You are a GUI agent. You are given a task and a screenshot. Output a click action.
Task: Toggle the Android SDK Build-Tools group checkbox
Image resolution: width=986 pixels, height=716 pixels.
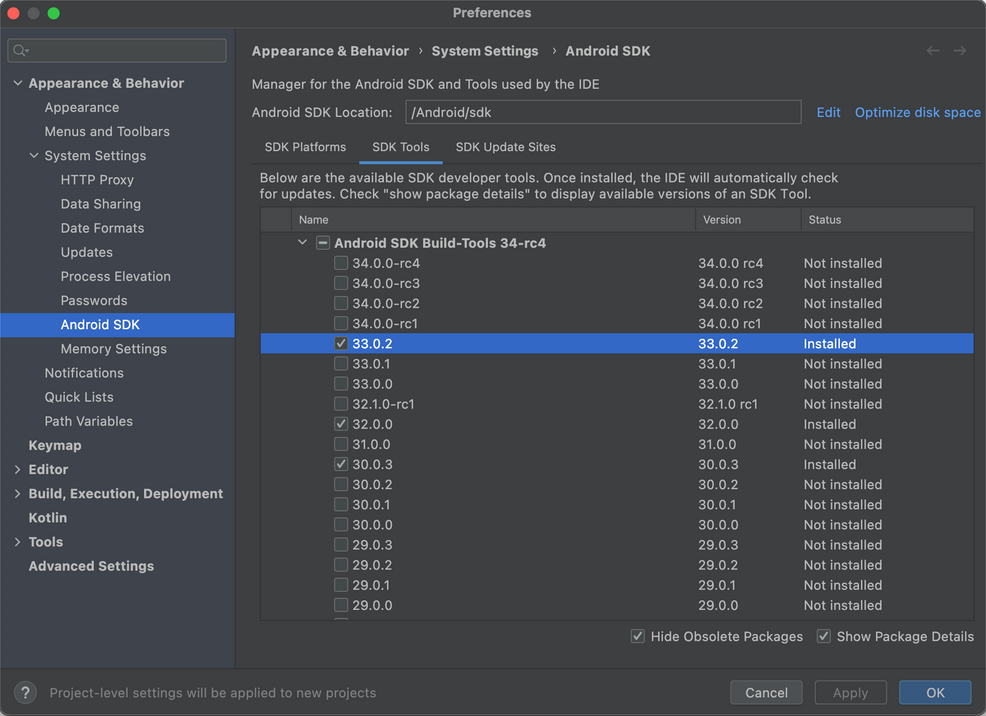[x=323, y=243]
